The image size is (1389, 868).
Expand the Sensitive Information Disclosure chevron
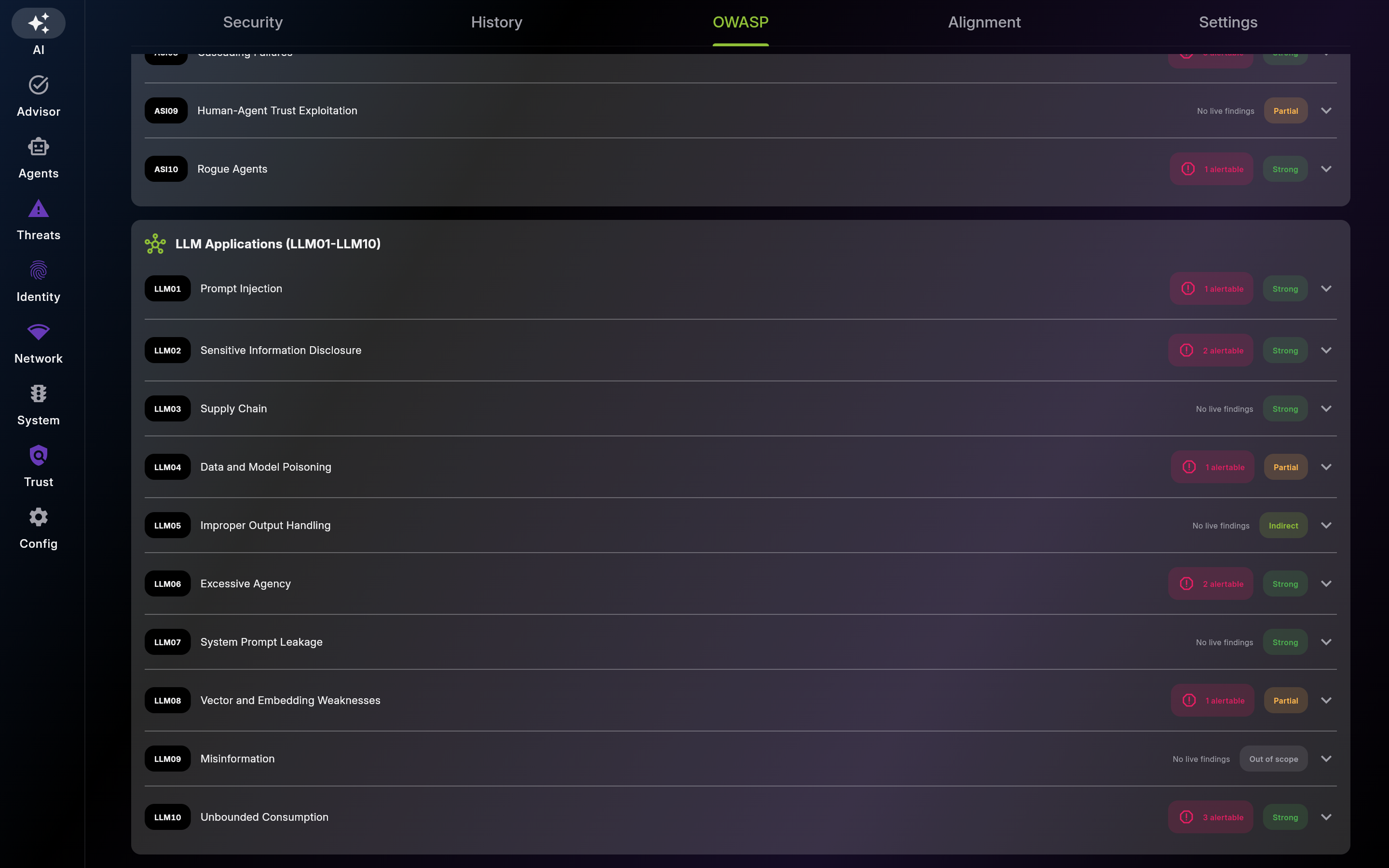point(1326,350)
